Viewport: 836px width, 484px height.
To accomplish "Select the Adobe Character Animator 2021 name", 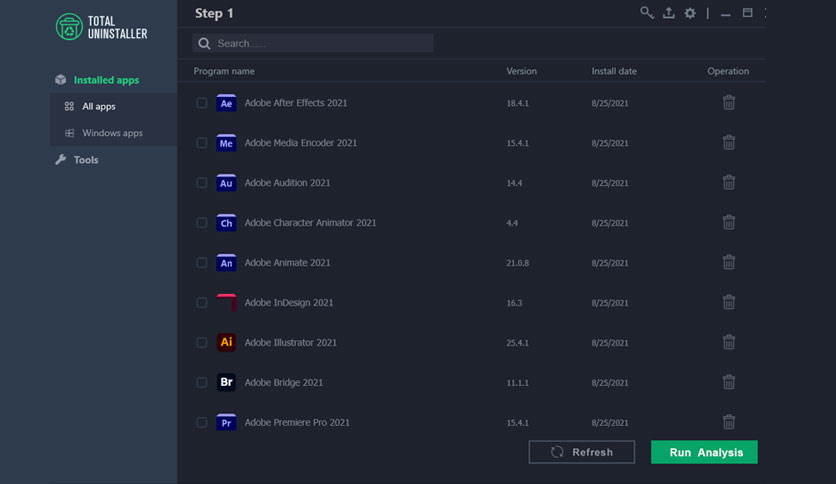I will [310, 223].
